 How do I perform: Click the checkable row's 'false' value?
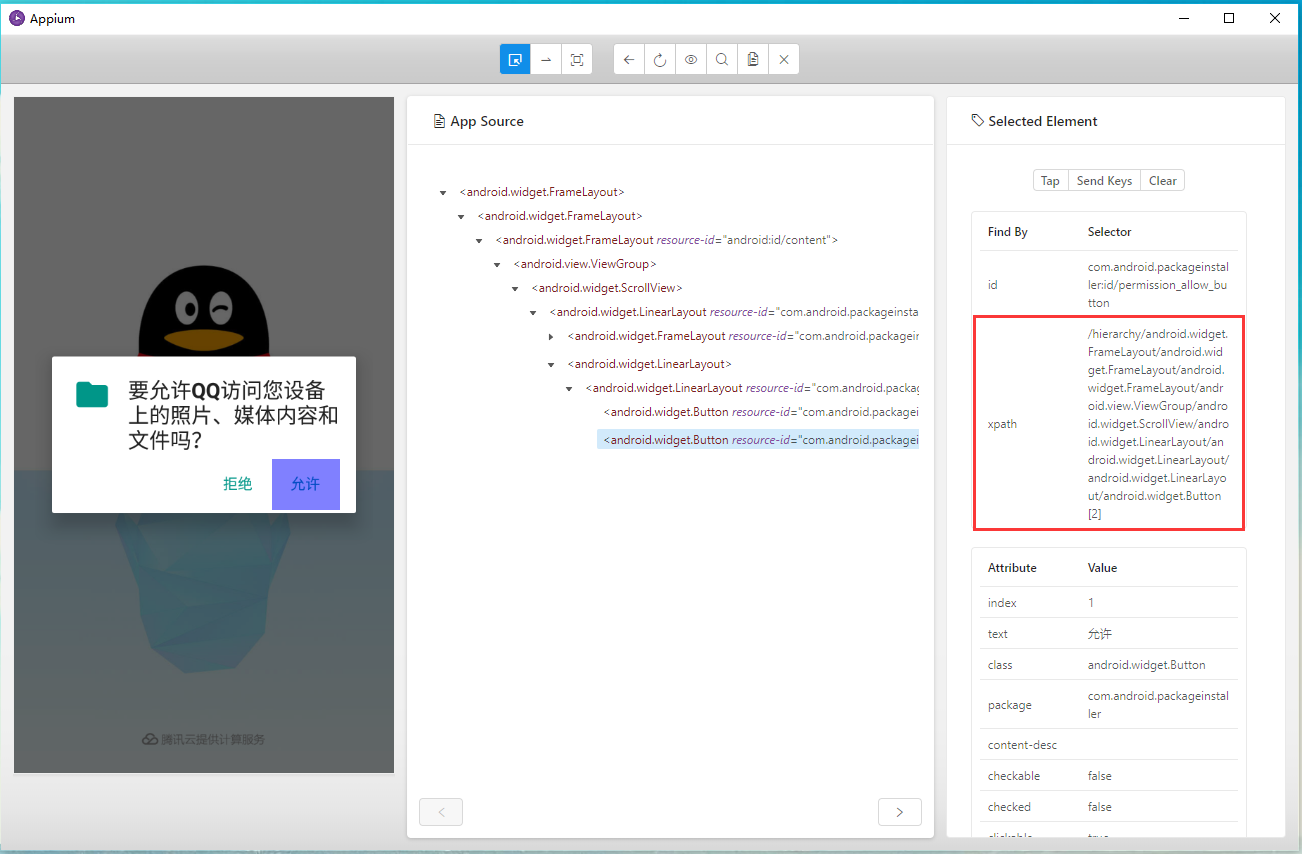[1100, 776]
